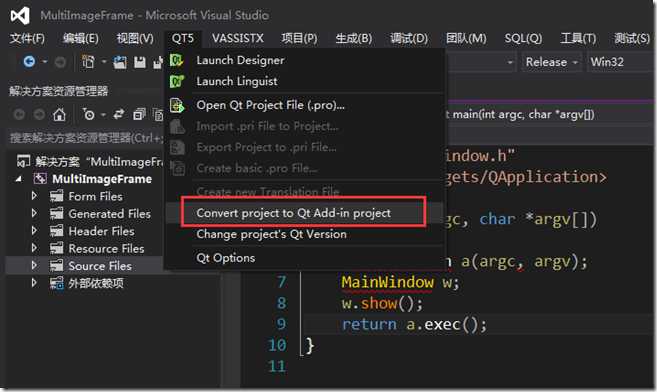Click the MultiImageFrame project icon
The width and height of the screenshot is (657, 392).
pyautogui.click(x=40, y=179)
